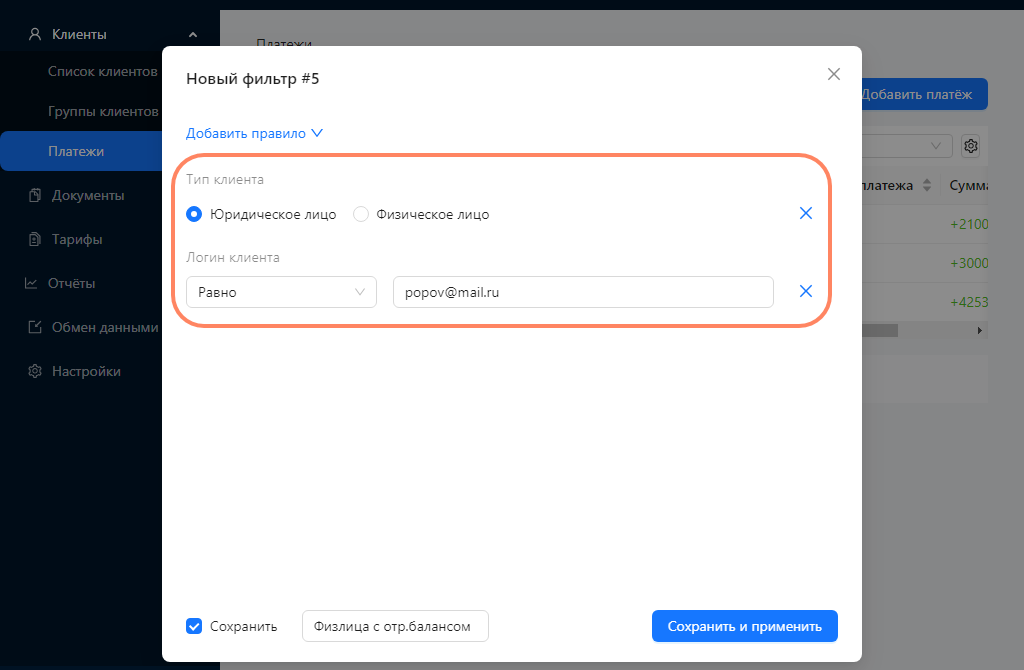Select the "Юридическое лицо" radio button
This screenshot has height=670, width=1024.
pyautogui.click(x=194, y=214)
